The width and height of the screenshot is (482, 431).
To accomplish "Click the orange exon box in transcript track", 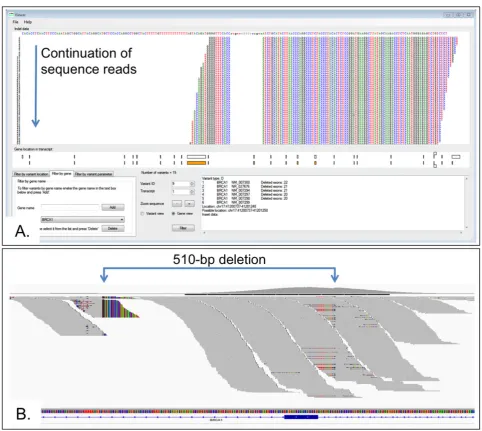I will 196,163.
